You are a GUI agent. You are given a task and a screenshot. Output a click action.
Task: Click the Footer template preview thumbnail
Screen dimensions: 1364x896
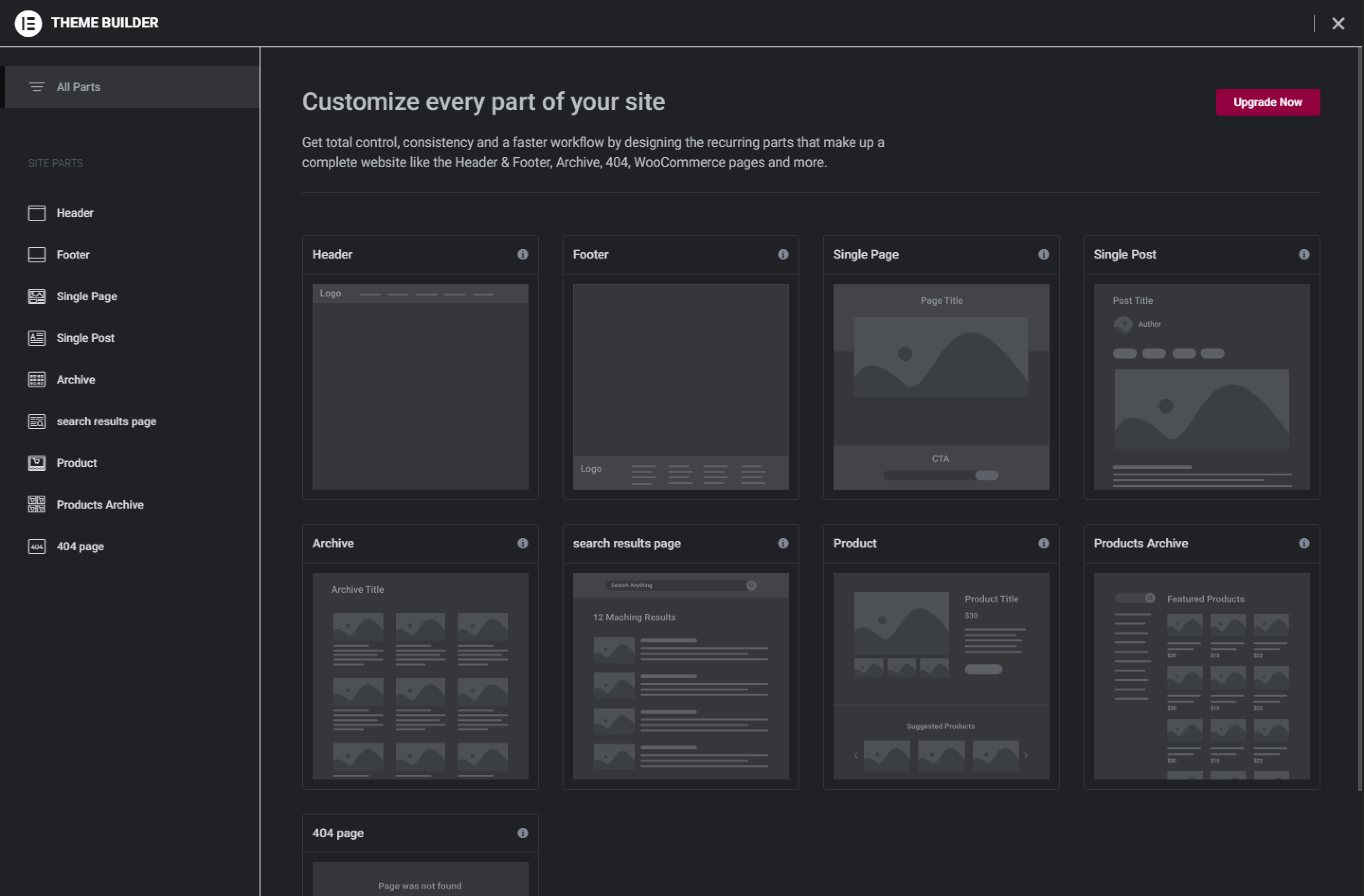pos(681,387)
